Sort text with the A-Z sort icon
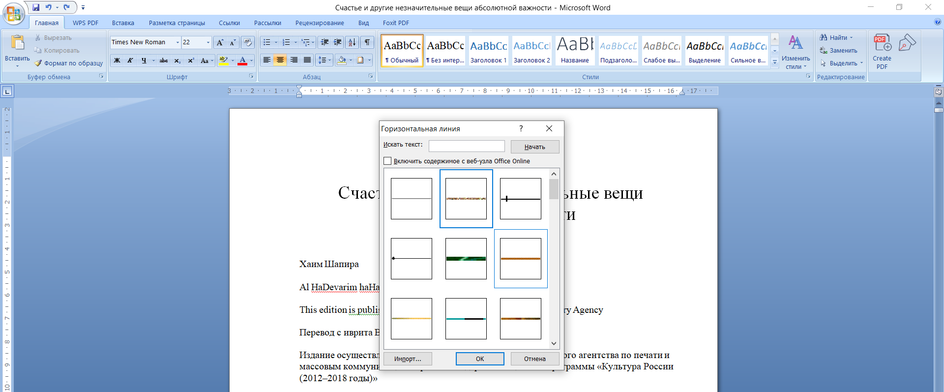This screenshot has height=392, width=944. (x=353, y=43)
